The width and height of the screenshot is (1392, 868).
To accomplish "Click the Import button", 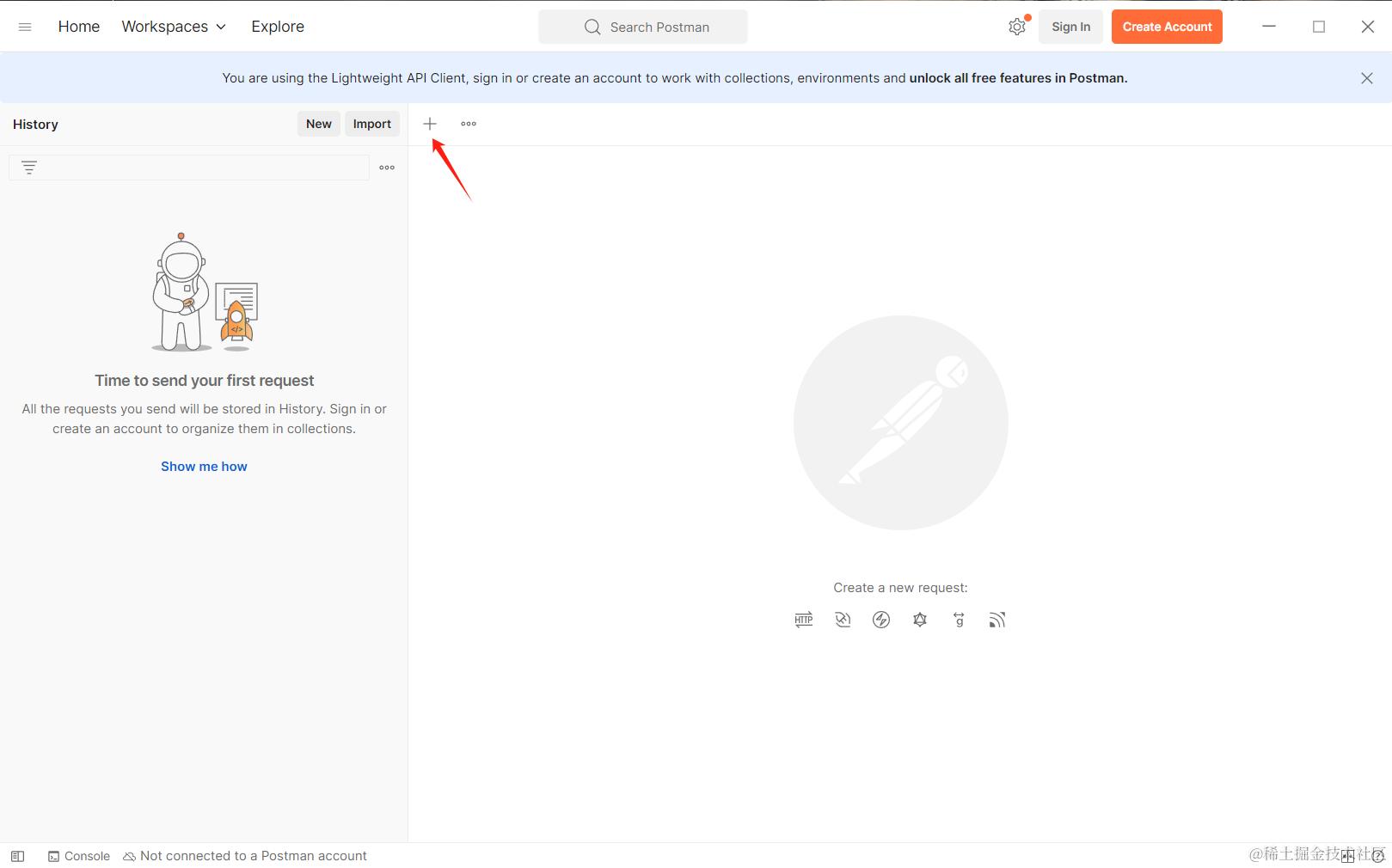I will [372, 124].
